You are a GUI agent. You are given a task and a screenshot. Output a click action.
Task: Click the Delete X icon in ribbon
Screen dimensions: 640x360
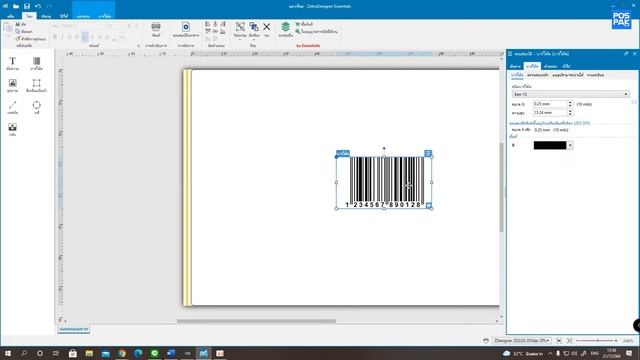tap(267, 27)
